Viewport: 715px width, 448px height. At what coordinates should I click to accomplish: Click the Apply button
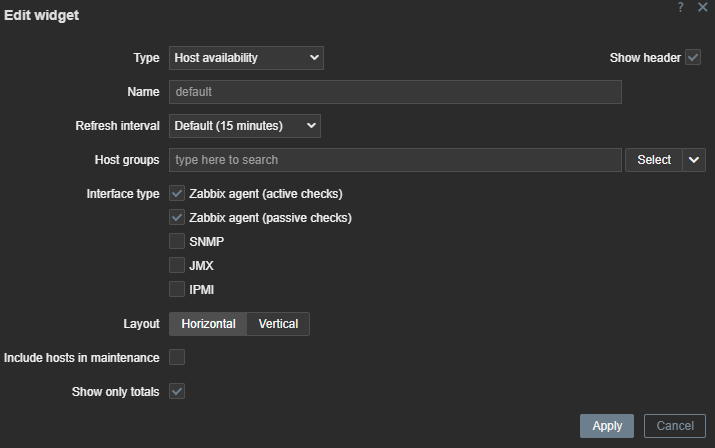[x=607, y=426]
